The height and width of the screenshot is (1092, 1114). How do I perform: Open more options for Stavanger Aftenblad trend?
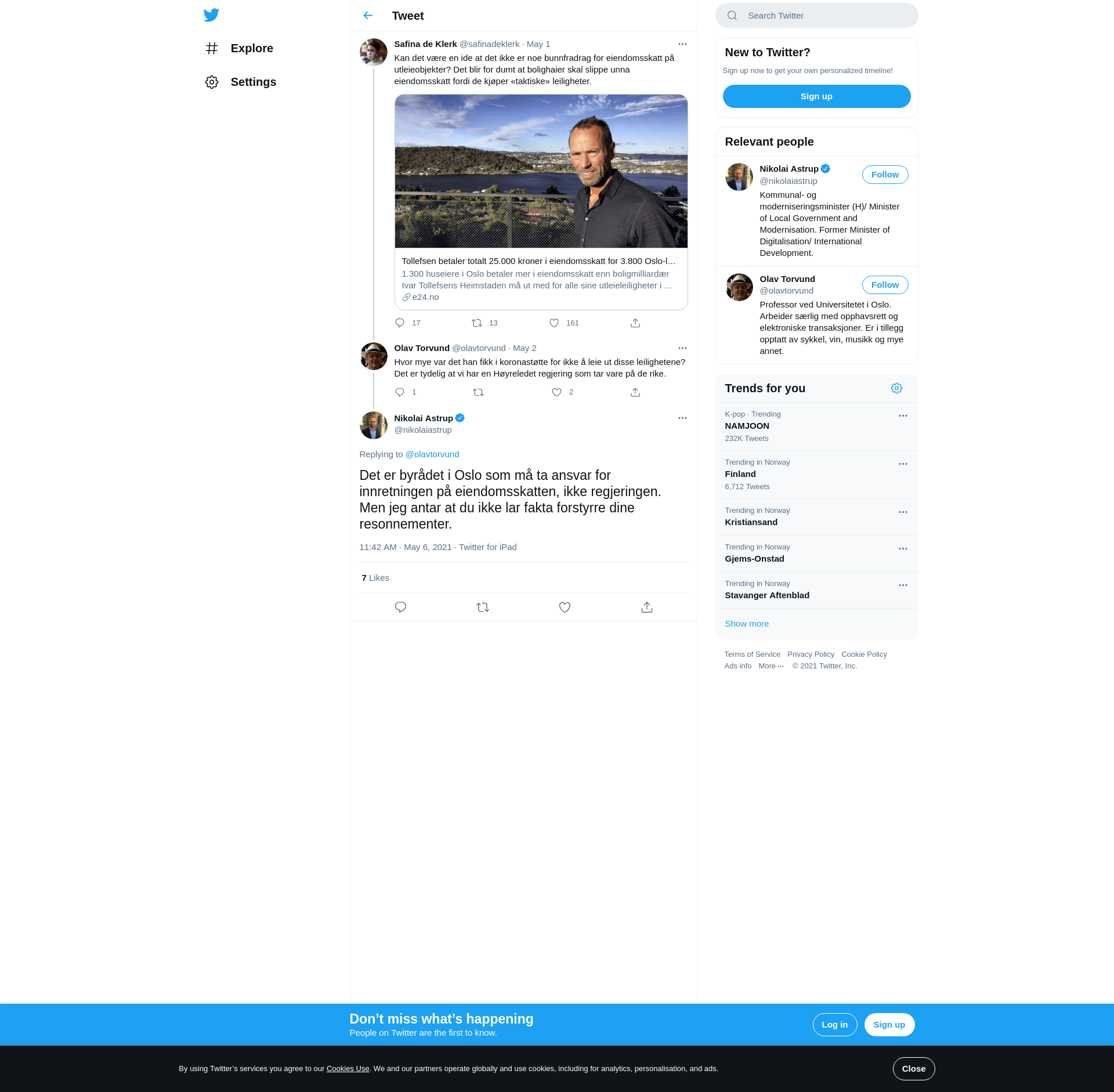click(x=903, y=585)
